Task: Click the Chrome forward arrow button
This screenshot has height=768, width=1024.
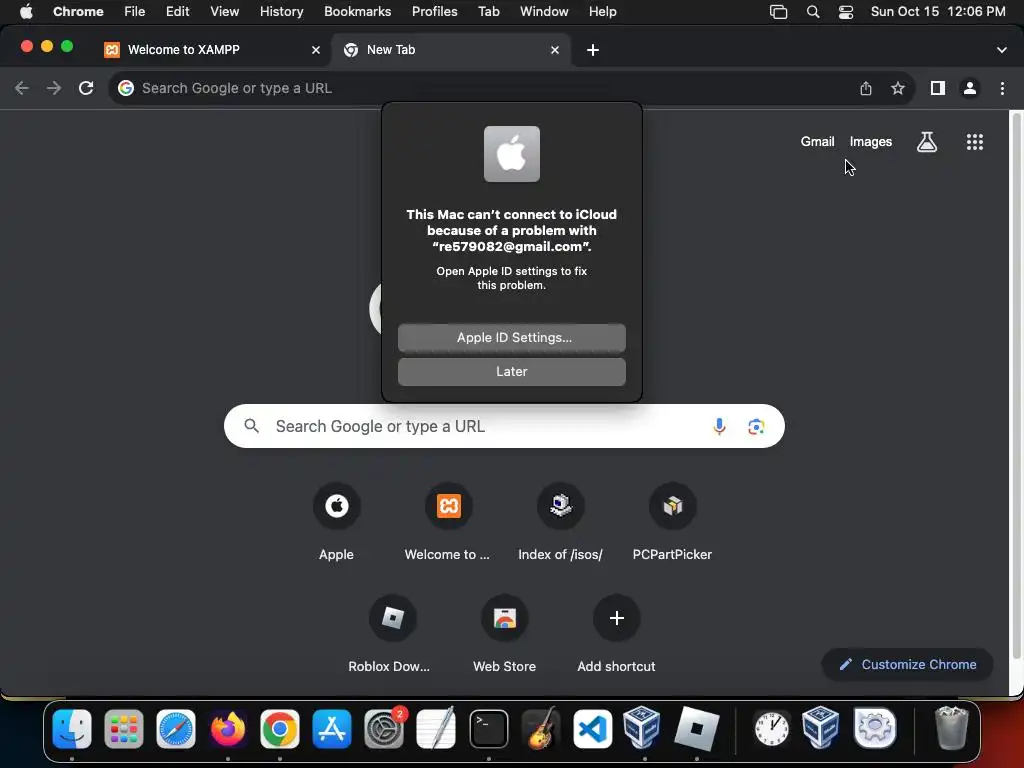Action: tap(54, 88)
